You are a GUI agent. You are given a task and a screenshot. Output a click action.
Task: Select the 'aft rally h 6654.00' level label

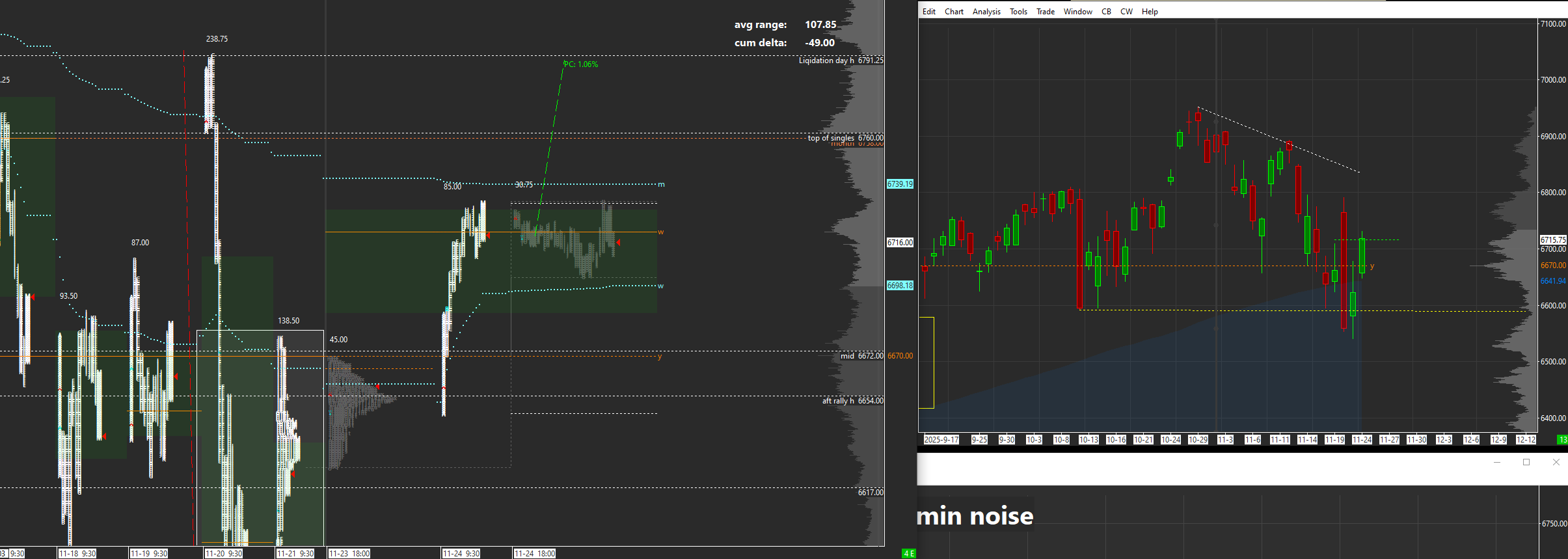point(853,401)
